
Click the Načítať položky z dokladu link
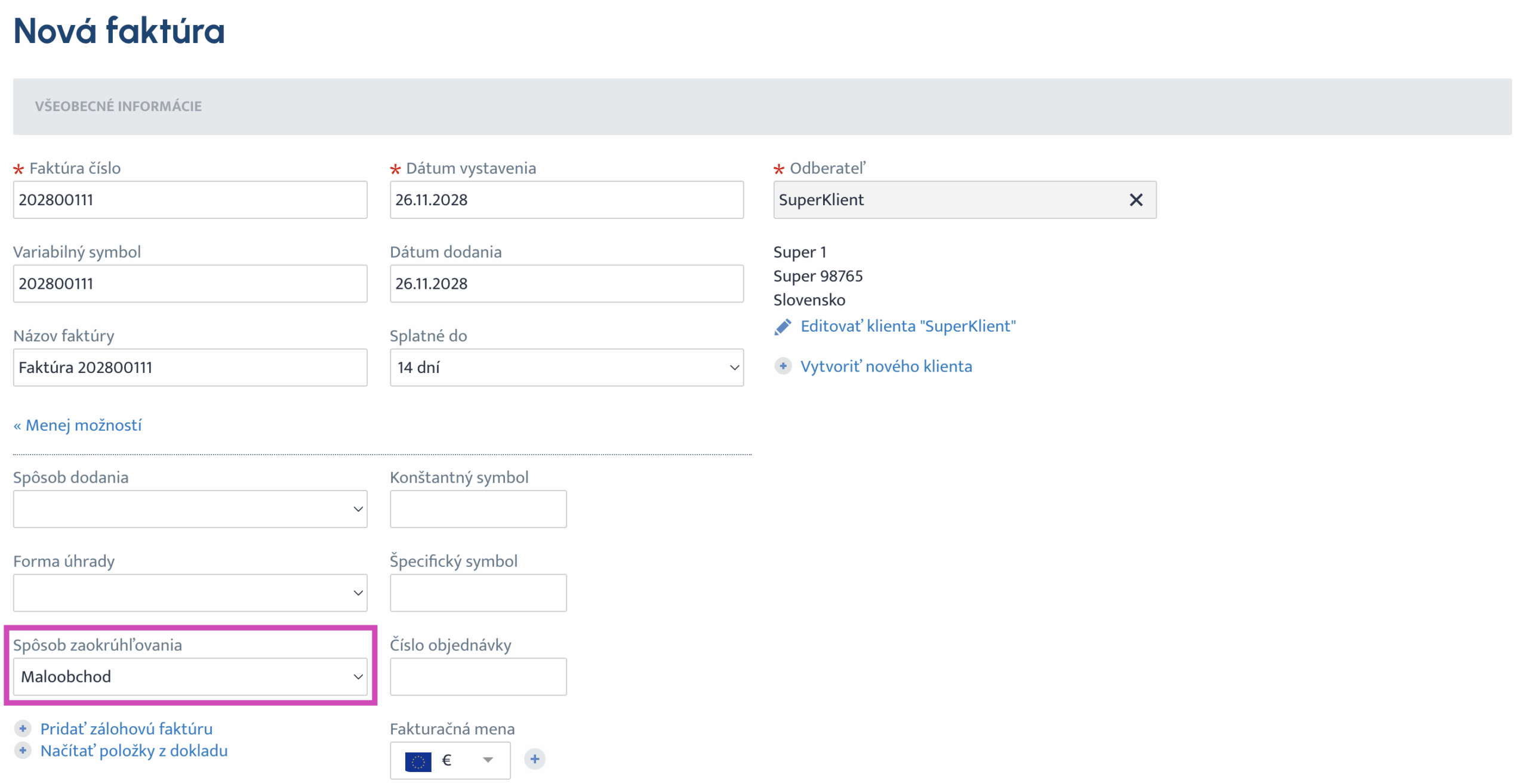tap(134, 751)
